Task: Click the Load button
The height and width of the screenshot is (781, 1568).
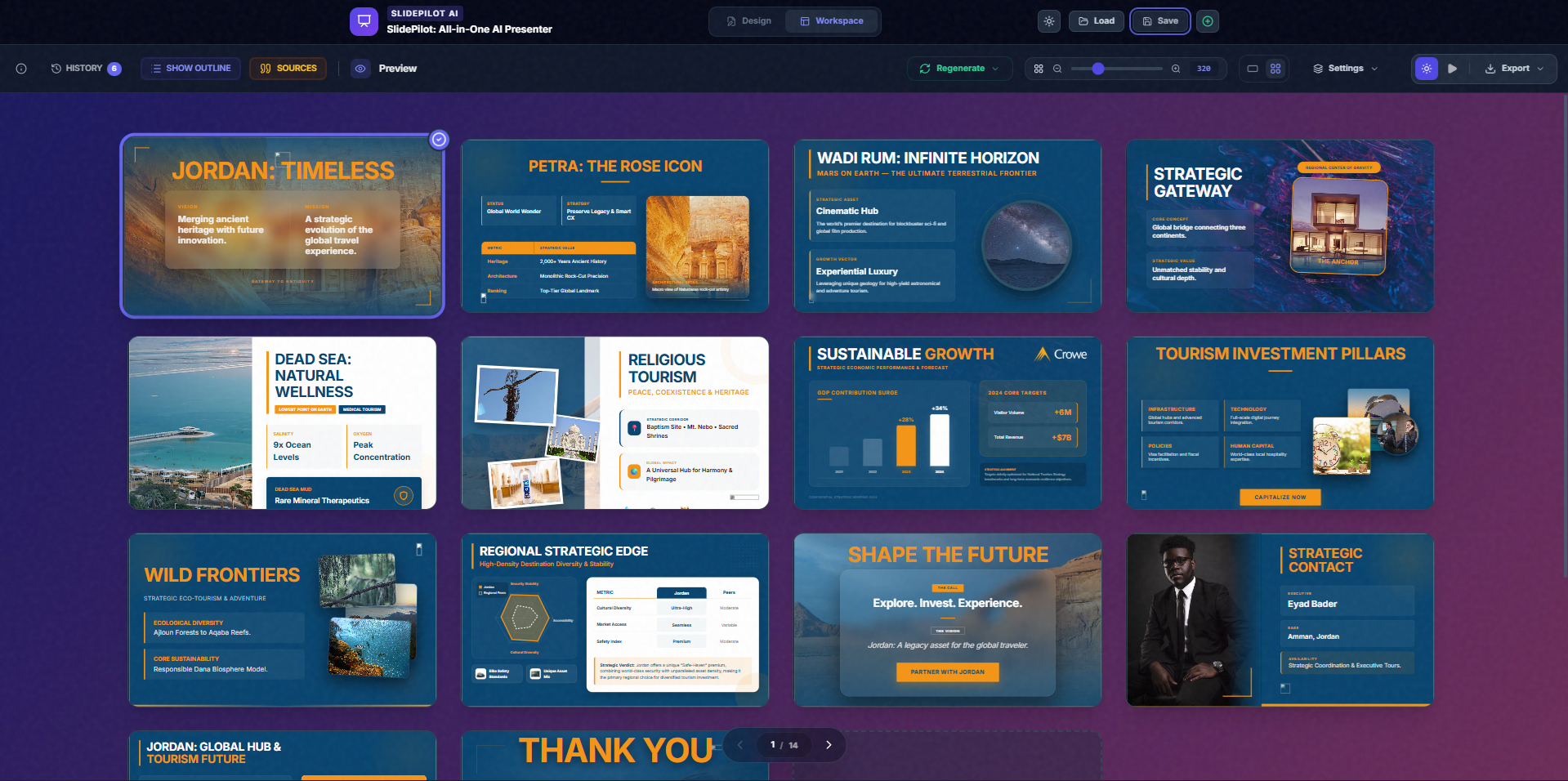Action: coord(1096,21)
